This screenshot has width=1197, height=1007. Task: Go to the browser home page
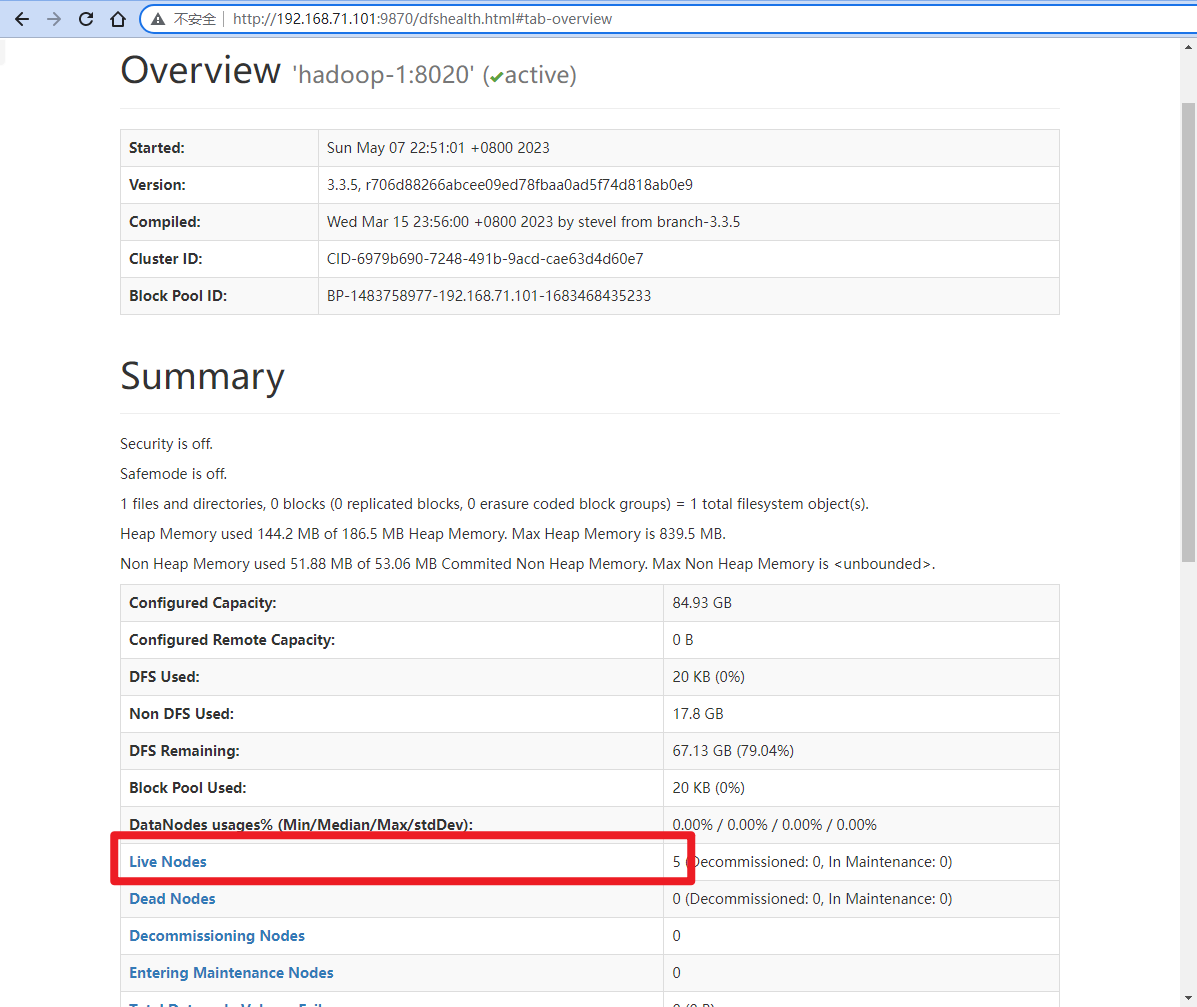click(x=118, y=19)
